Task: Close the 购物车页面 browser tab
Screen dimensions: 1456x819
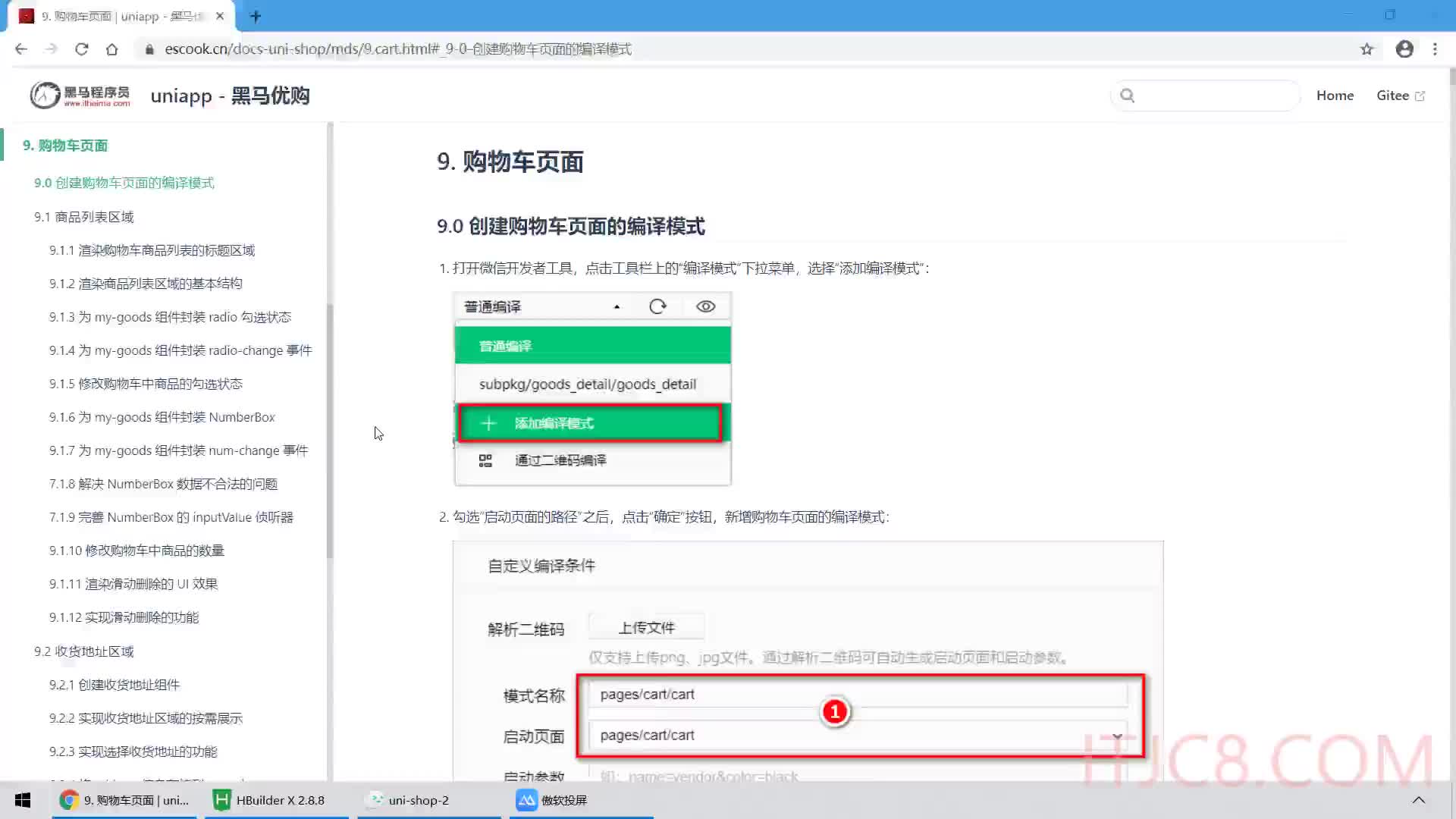Action: (220, 16)
